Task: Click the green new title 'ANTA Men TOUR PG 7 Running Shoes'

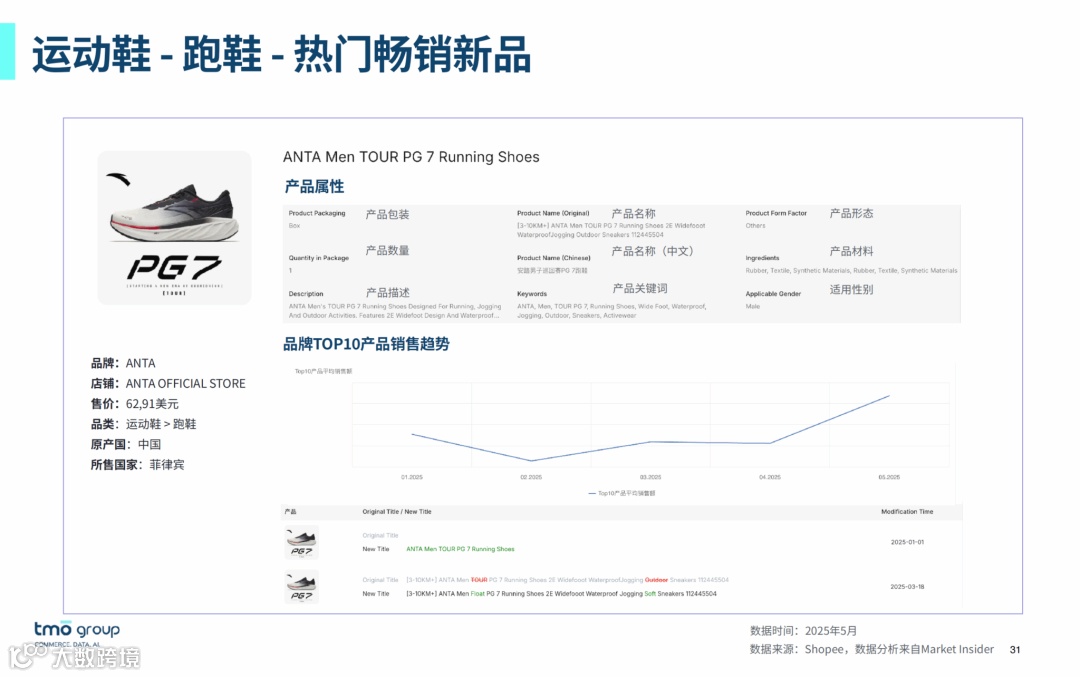Action: coord(460,550)
